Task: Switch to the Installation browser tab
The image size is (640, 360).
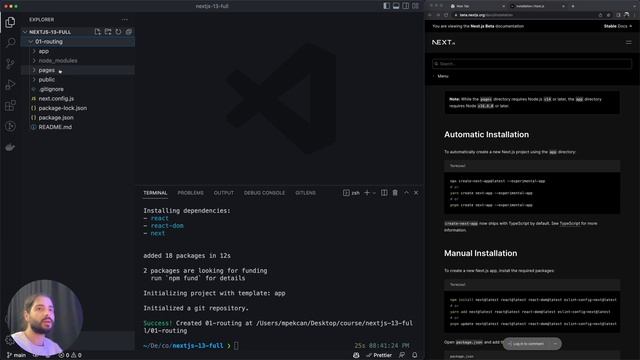Action: (x=536, y=6)
